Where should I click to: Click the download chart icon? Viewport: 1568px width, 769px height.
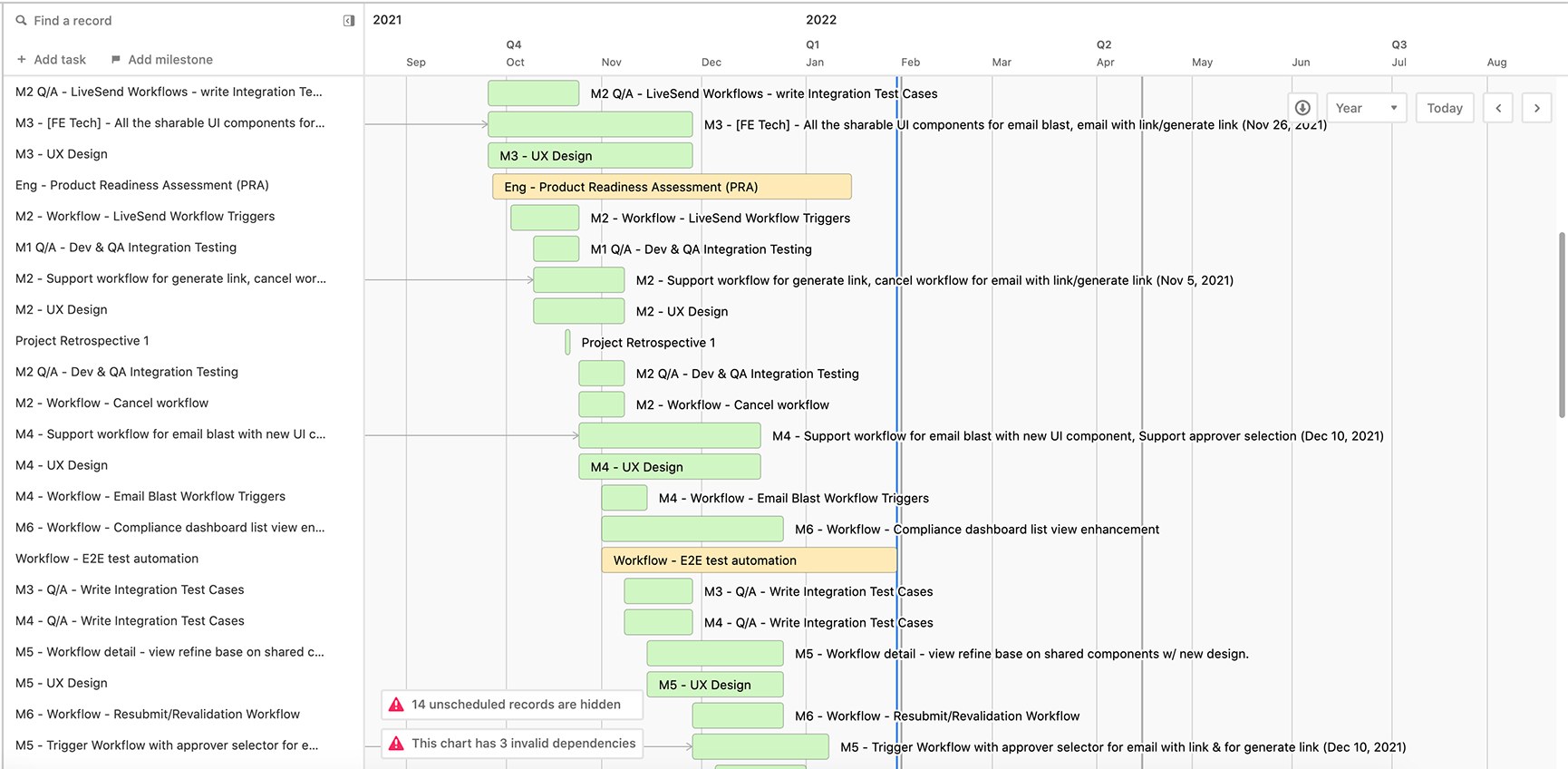(1302, 108)
